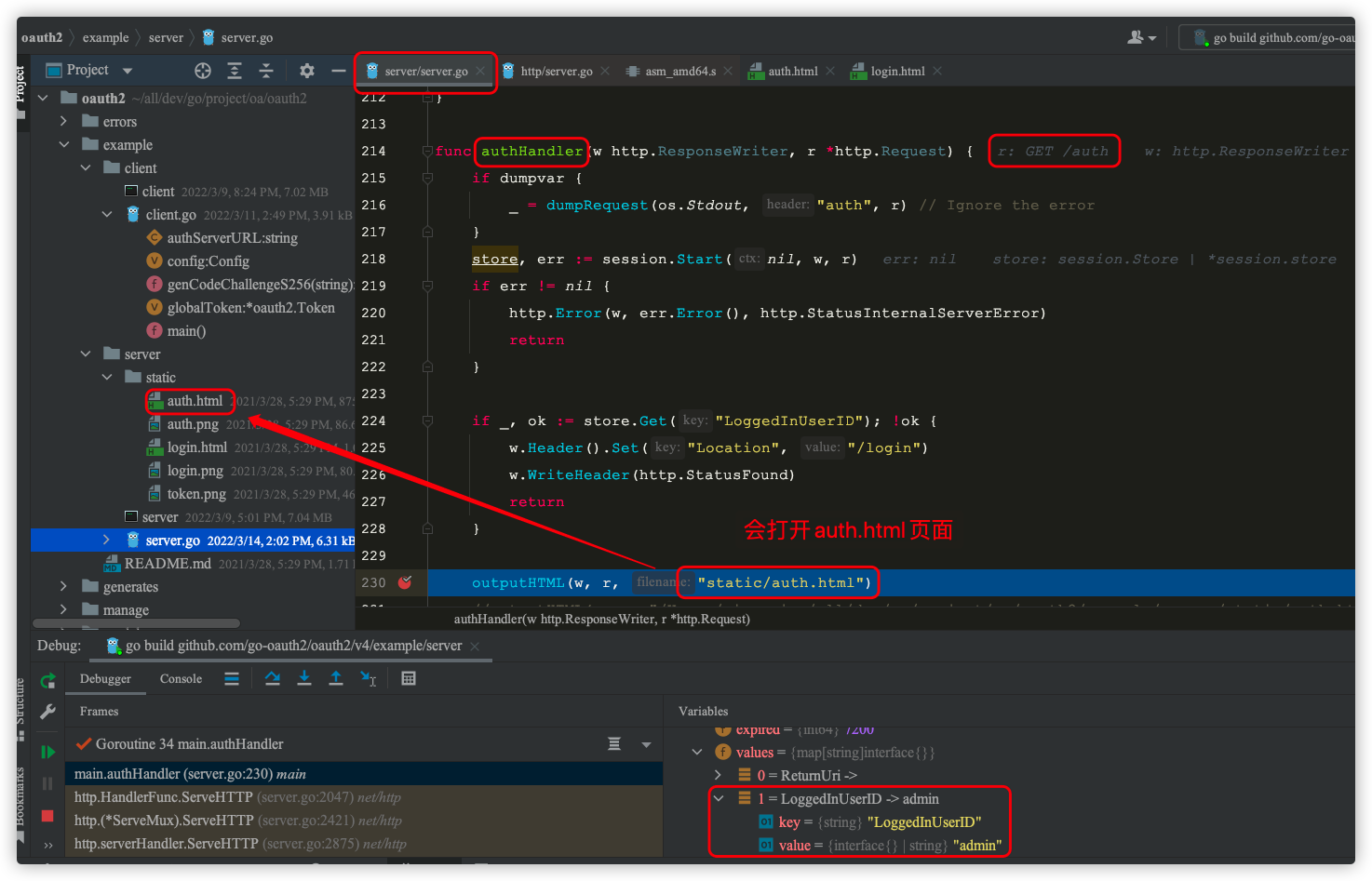Expand the manage folder chevron
Viewport: 1372px width, 881px height.
[x=63, y=609]
